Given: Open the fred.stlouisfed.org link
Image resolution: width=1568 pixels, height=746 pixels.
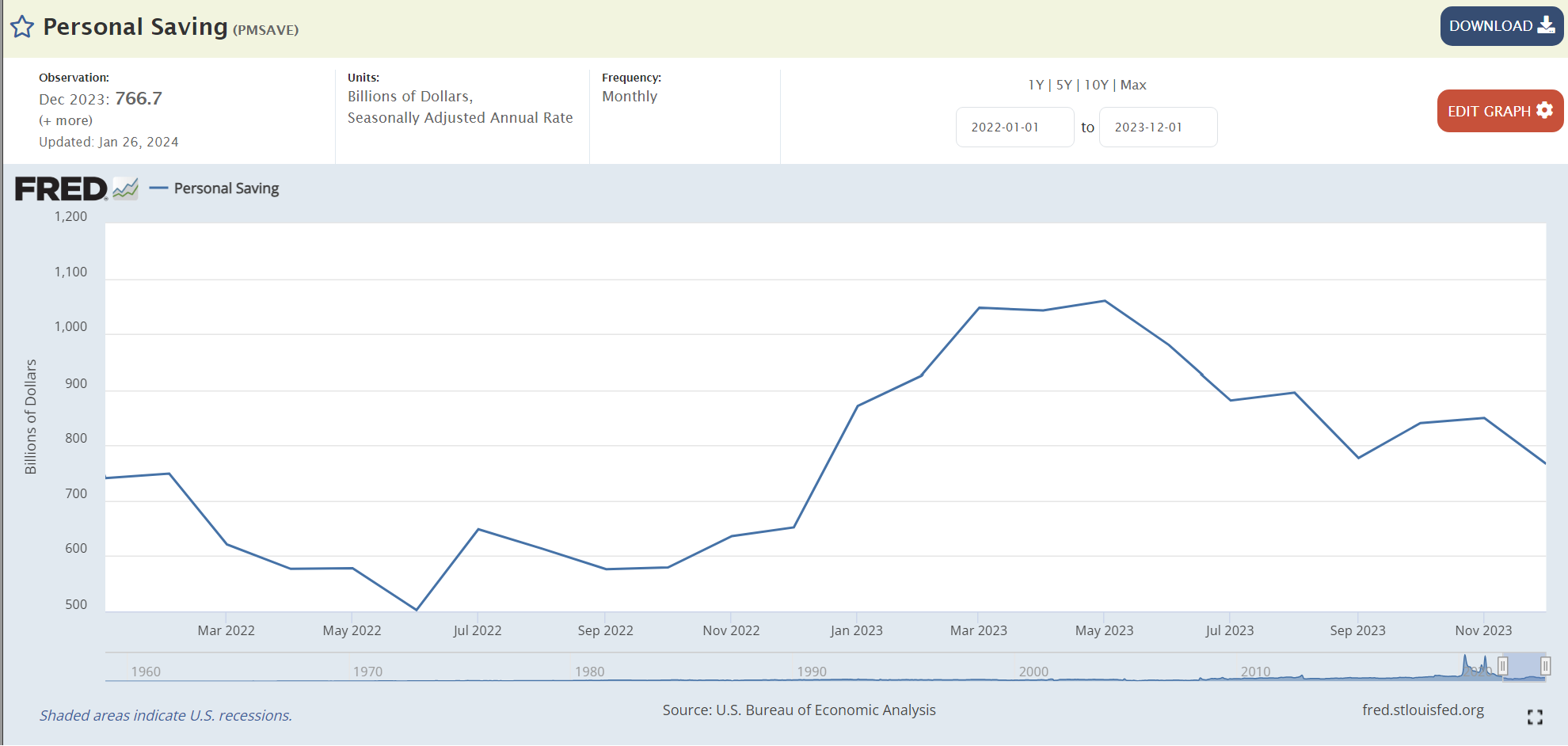Looking at the screenshot, I should (1422, 710).
